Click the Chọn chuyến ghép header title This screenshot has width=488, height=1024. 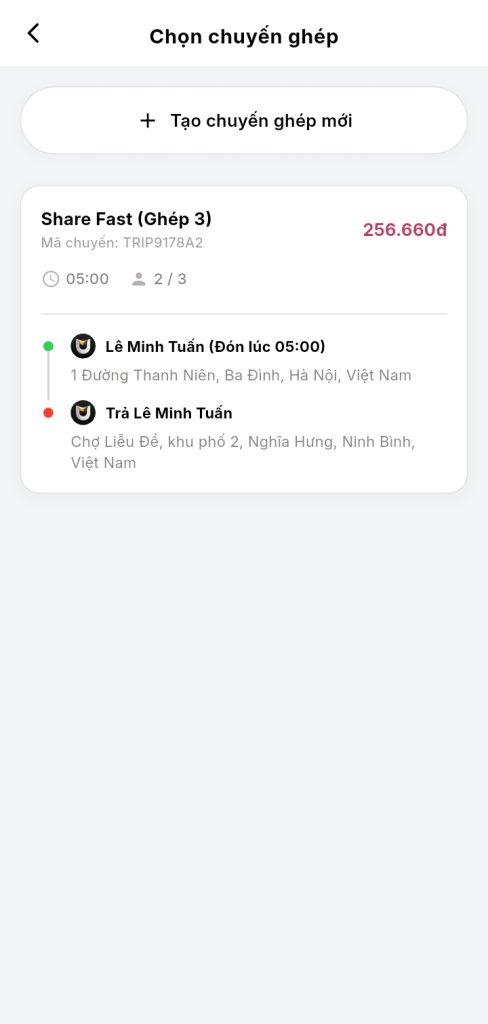click(x=244, y=37)
